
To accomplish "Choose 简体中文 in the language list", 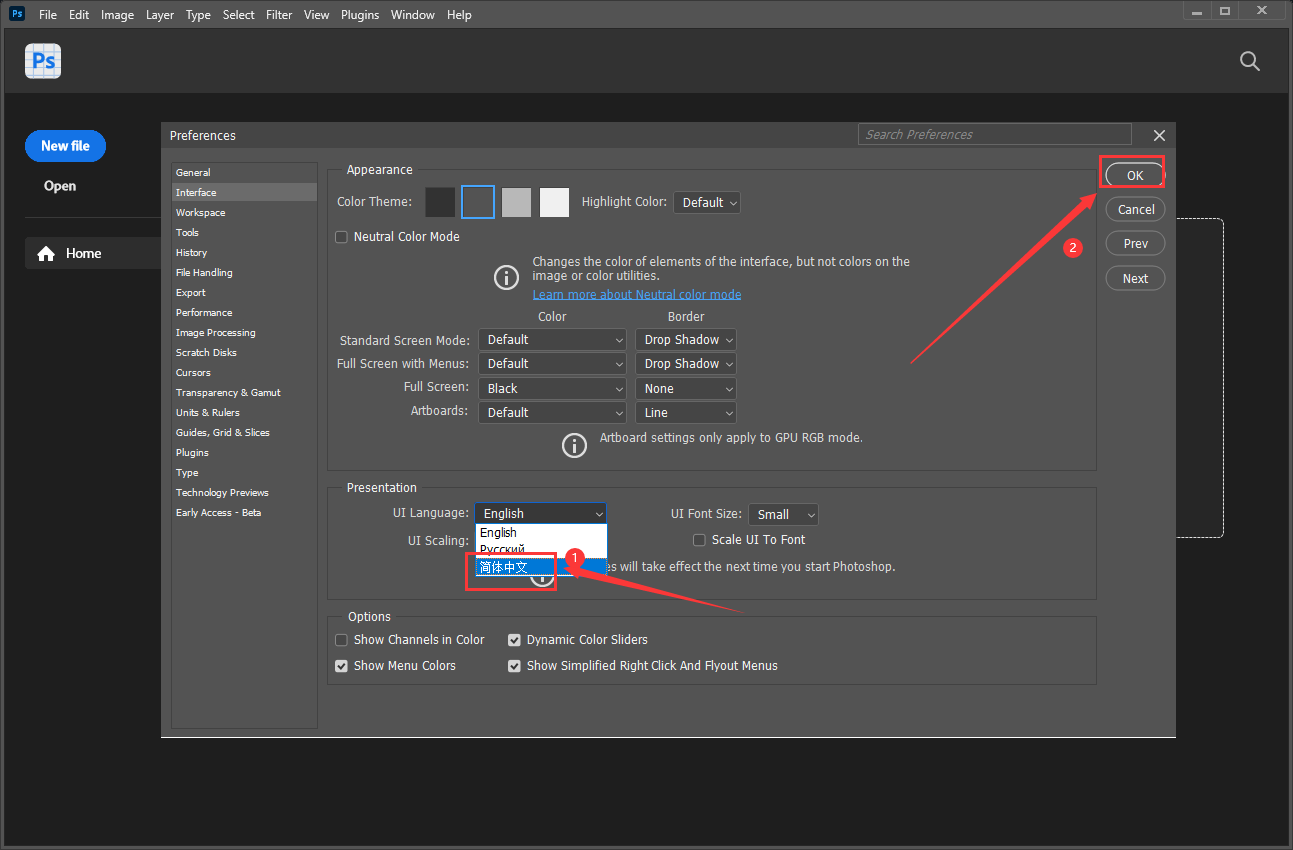I will [x=540, y=567].
